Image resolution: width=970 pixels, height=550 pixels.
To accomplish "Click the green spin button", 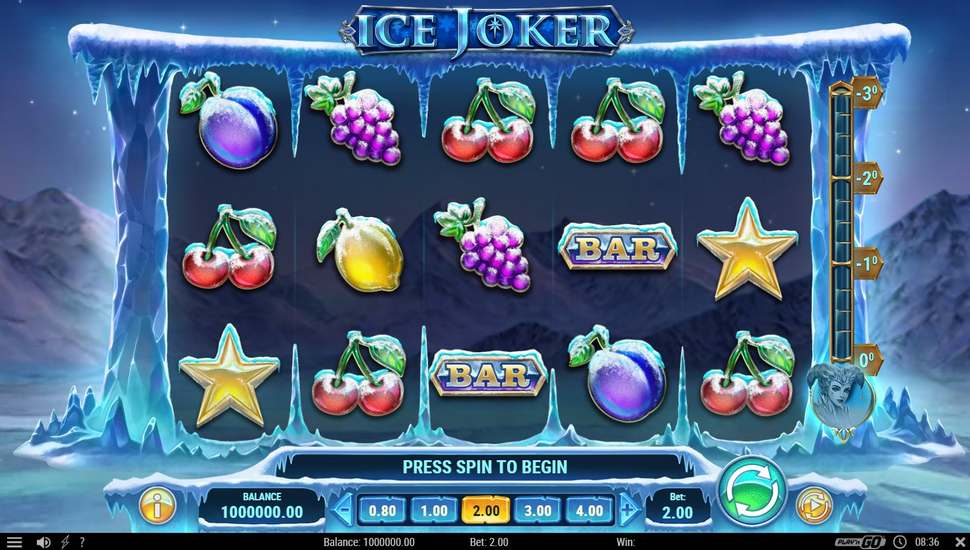I will pos(751,492).
